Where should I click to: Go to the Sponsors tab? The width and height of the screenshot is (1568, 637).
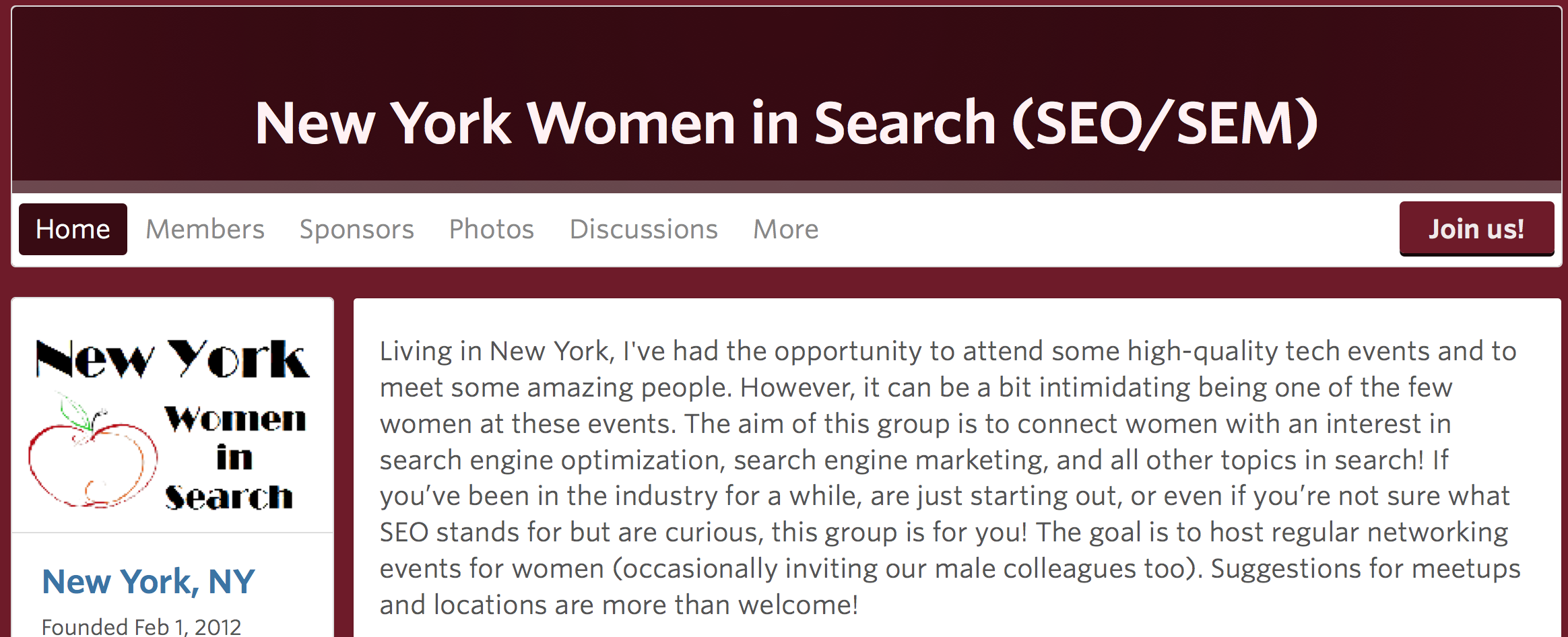point(356,230)
